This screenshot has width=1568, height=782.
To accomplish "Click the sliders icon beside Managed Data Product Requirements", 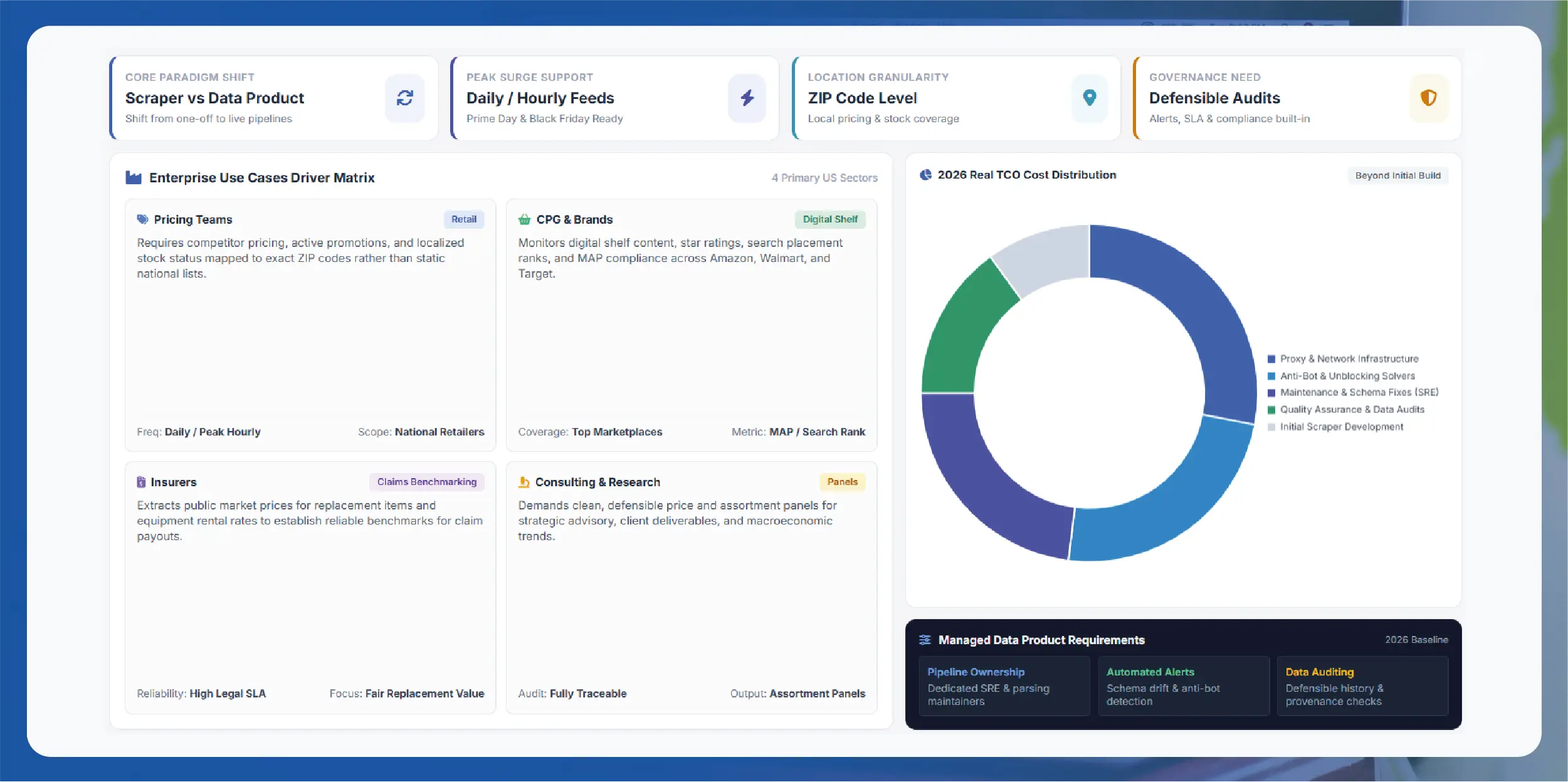I will 925,640.
